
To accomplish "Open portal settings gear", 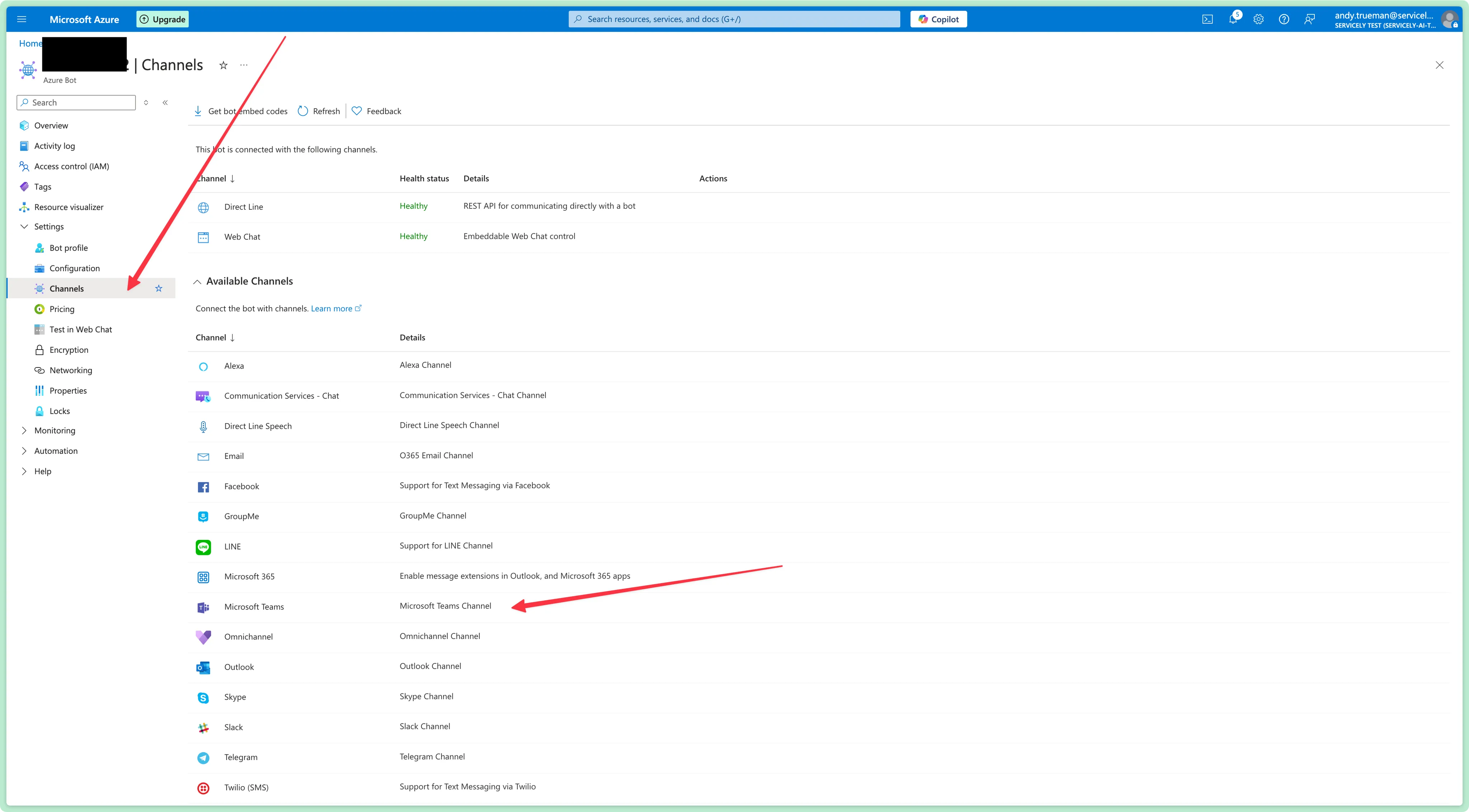I will coord(1258,19).
